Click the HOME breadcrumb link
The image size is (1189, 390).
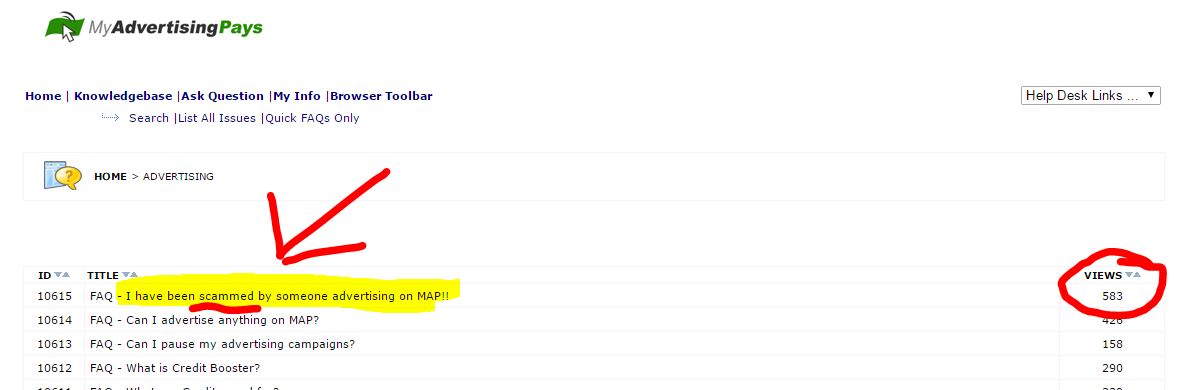110,177
